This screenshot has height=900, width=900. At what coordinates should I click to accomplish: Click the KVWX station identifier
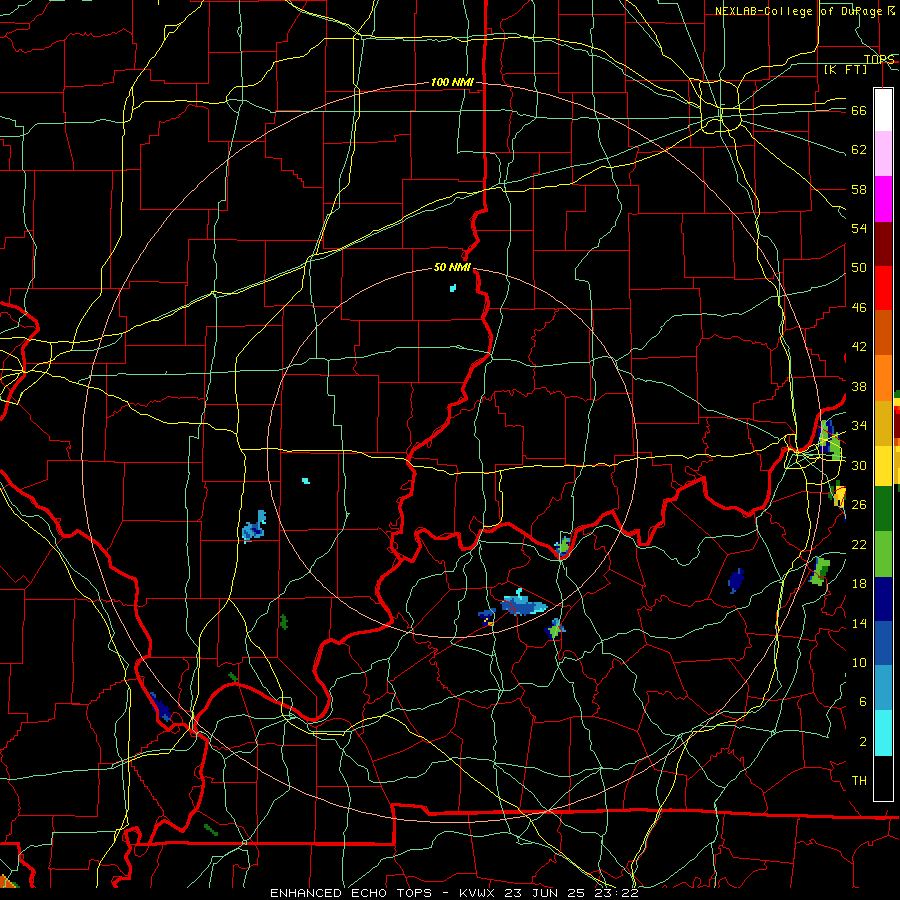pyautogui.click(x=480, y=893)
